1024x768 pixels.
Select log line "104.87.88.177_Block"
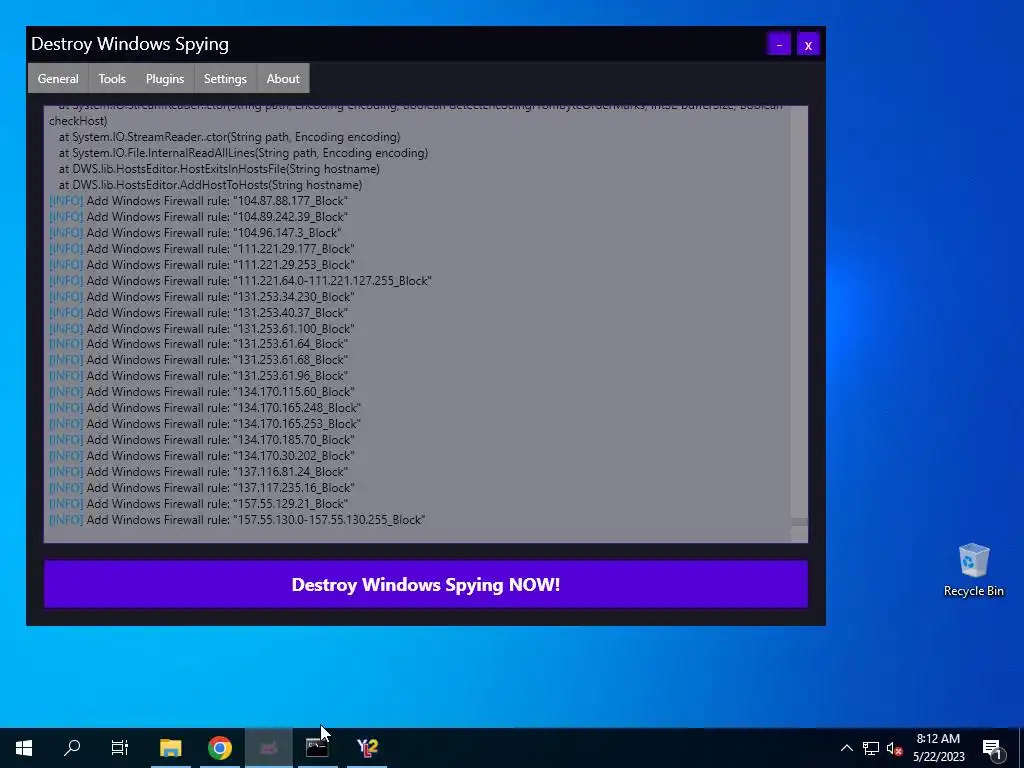pyautogui.click(x=199, y=200)
